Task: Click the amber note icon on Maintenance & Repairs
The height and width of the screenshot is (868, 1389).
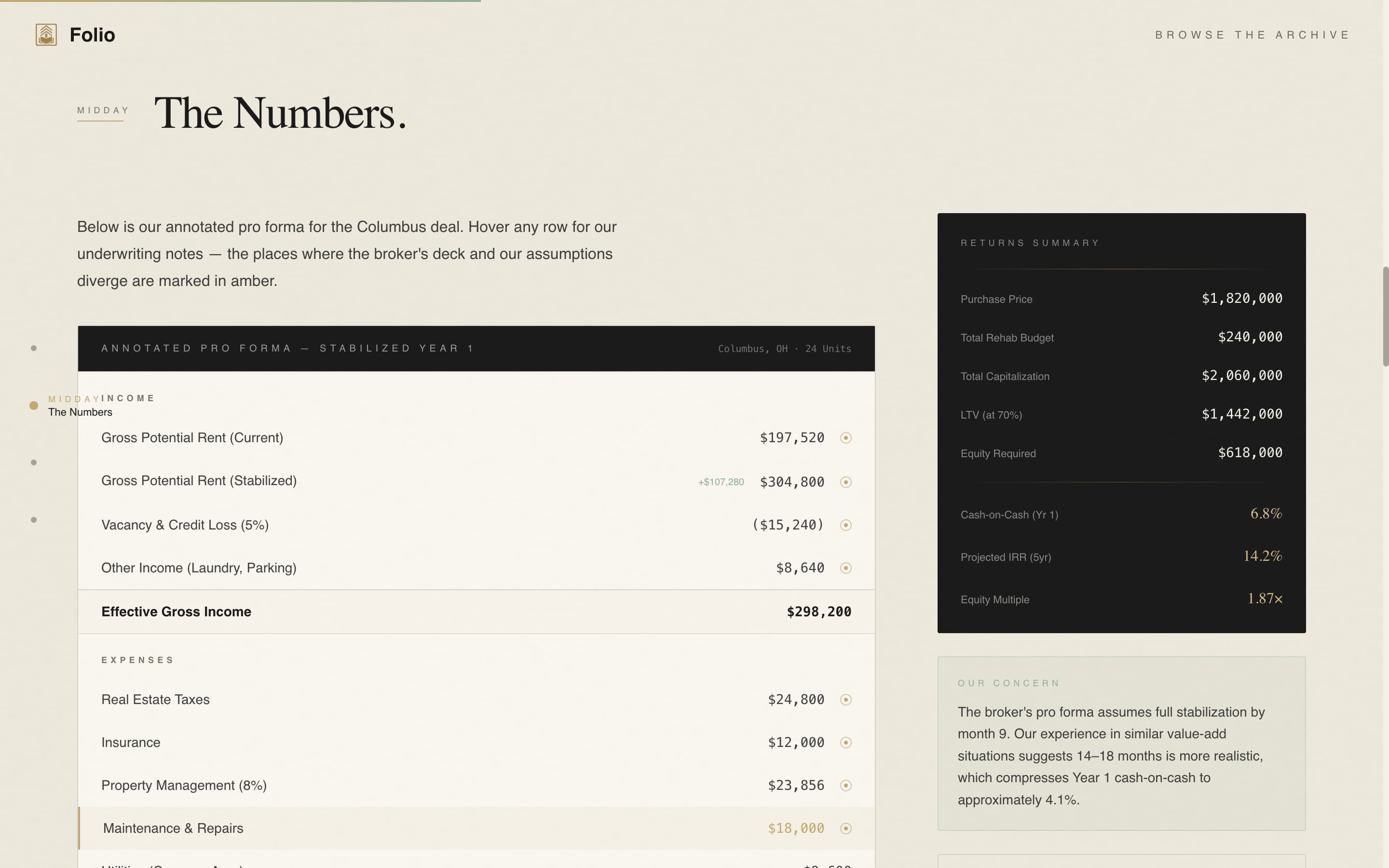Action: [x=845, y=828]
